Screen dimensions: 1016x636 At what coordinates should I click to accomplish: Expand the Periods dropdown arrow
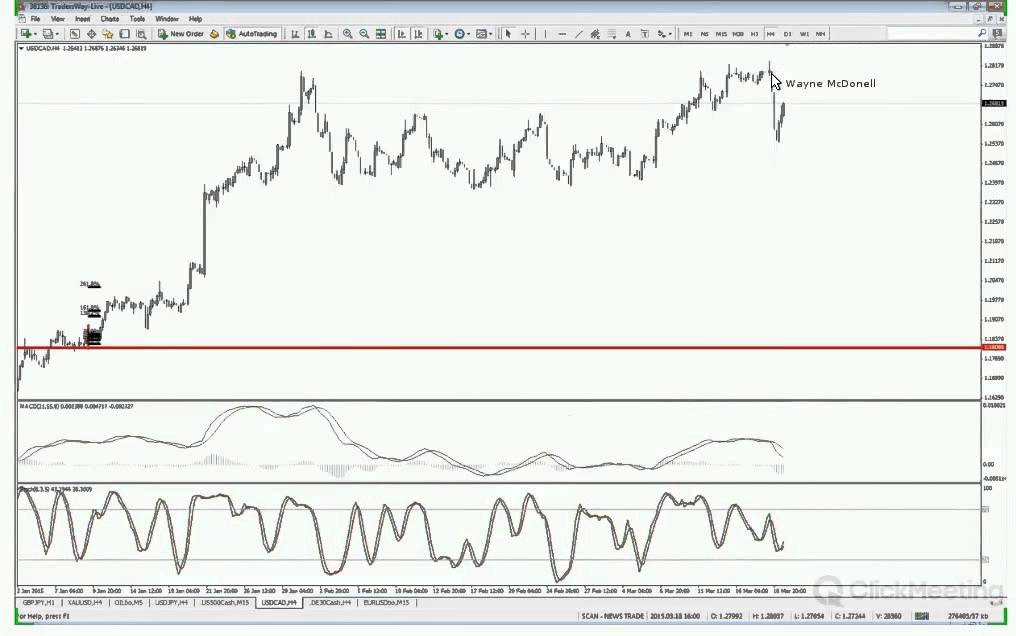[x=468, y=34]
